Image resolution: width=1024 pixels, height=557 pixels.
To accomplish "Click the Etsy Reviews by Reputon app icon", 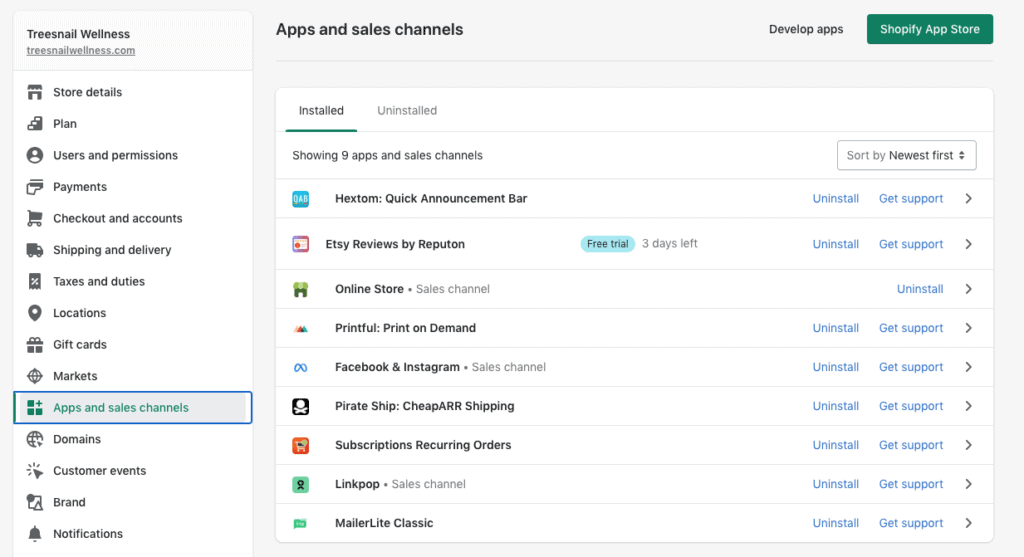I will click(x=300, y=244).
